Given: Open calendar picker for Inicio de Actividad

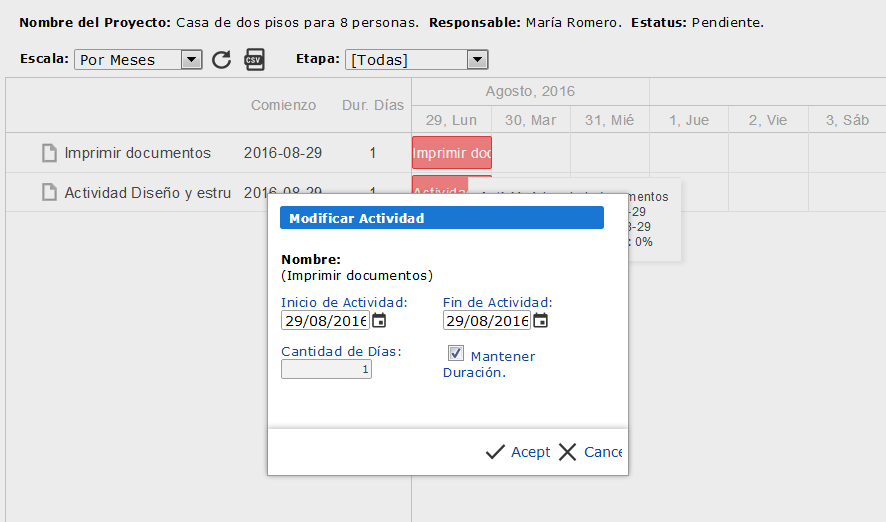Looking at the screenshot, I should click(x=379, y=321).
